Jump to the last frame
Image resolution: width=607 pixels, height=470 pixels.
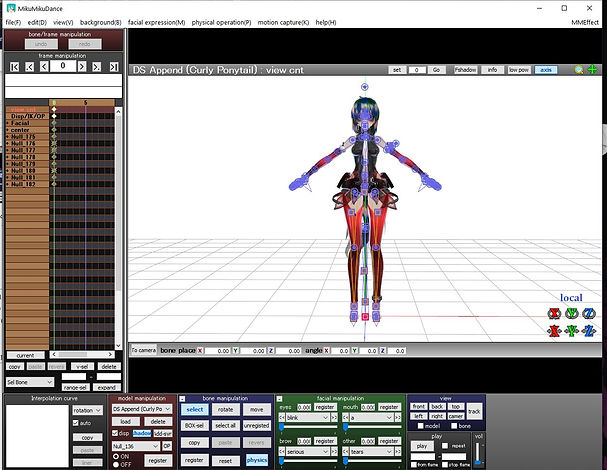tap(114, 67)
